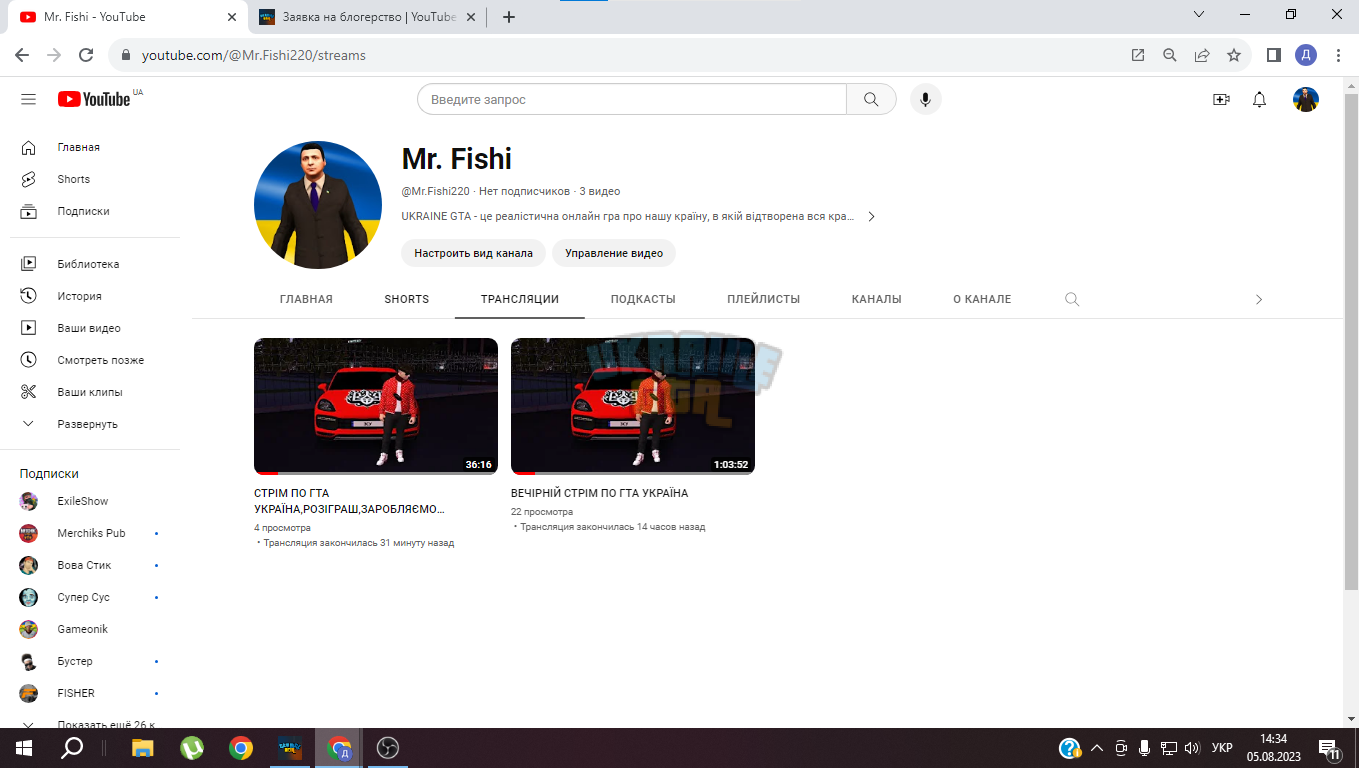1359x768 pixels.
Task: Open the YouTube guide hamburger menu
Action: coord(28,99)
